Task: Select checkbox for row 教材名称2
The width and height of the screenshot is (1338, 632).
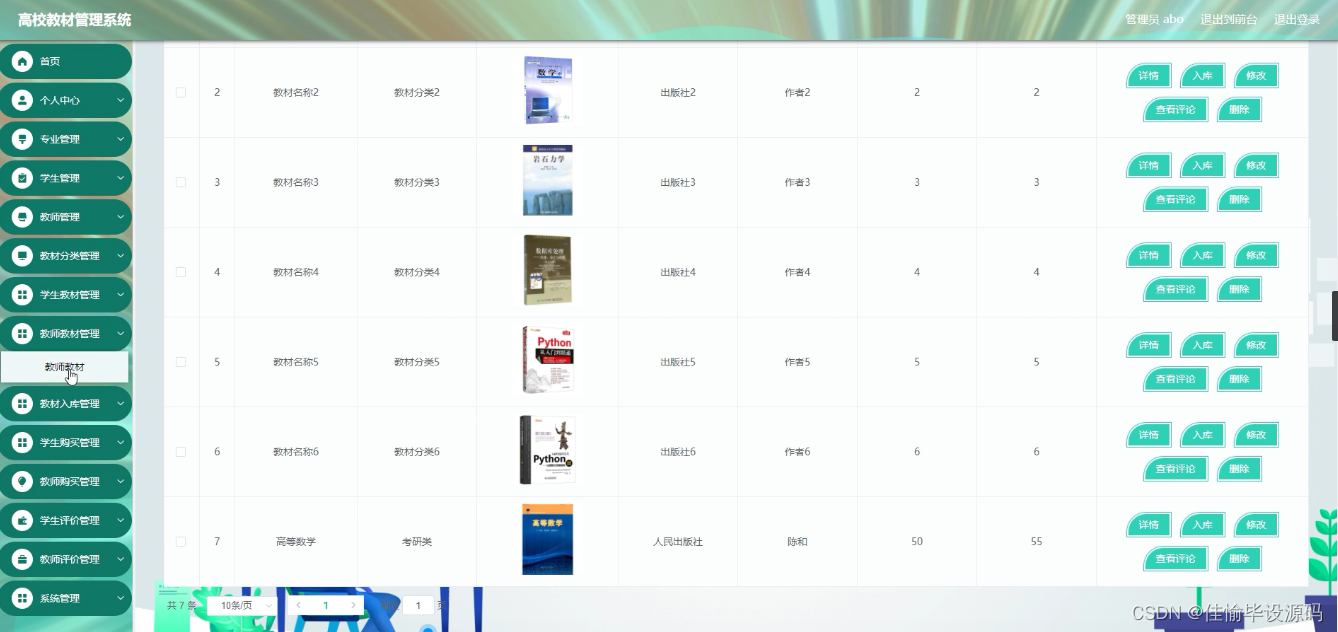Action: pos(181,92)
